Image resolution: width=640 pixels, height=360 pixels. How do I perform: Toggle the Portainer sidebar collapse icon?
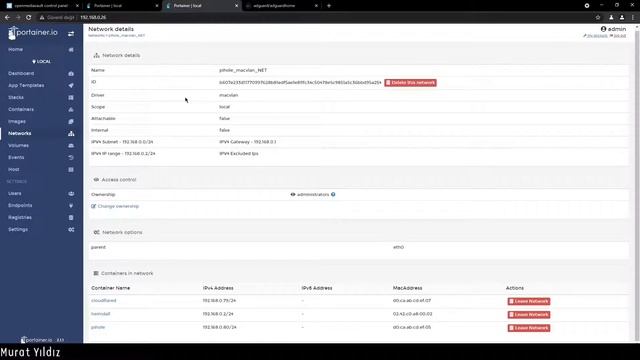71,33
